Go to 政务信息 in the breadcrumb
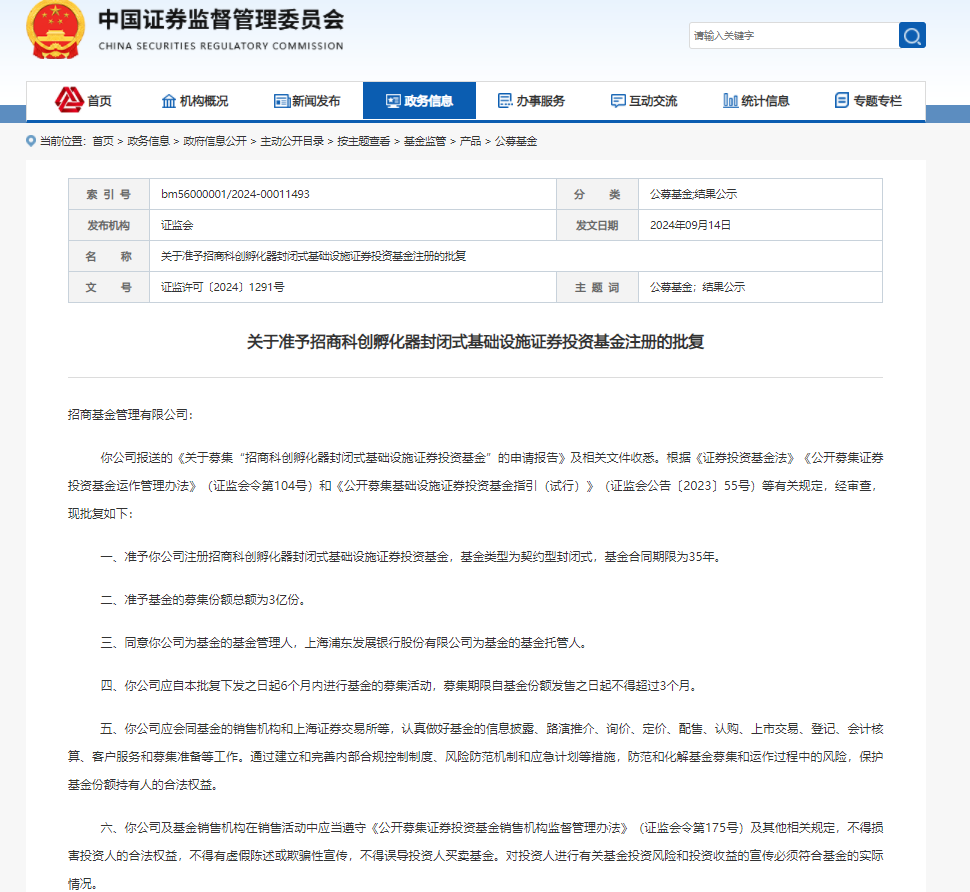 (148, 141)
